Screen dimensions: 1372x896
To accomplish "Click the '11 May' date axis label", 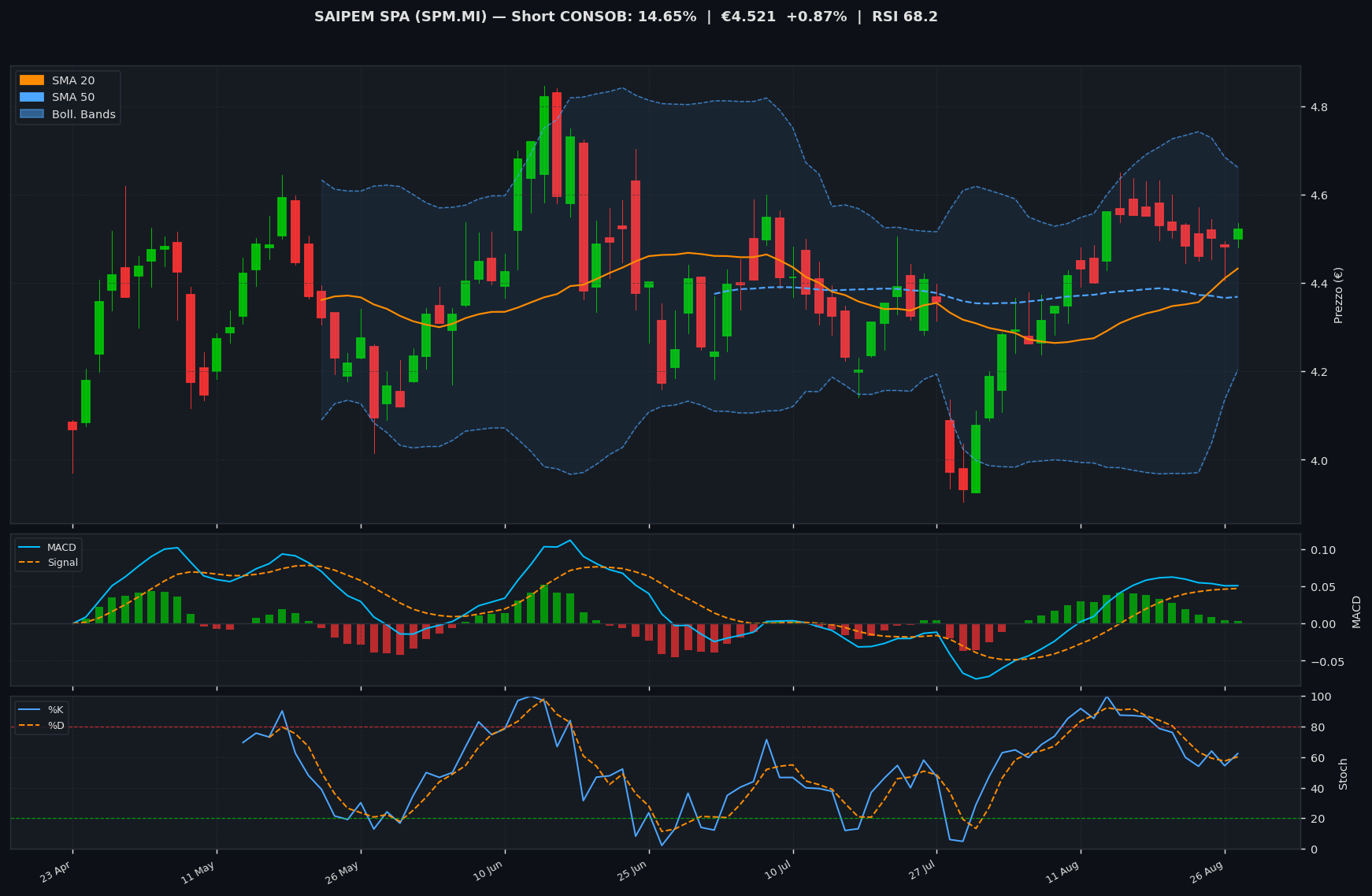I will point(198,872).
